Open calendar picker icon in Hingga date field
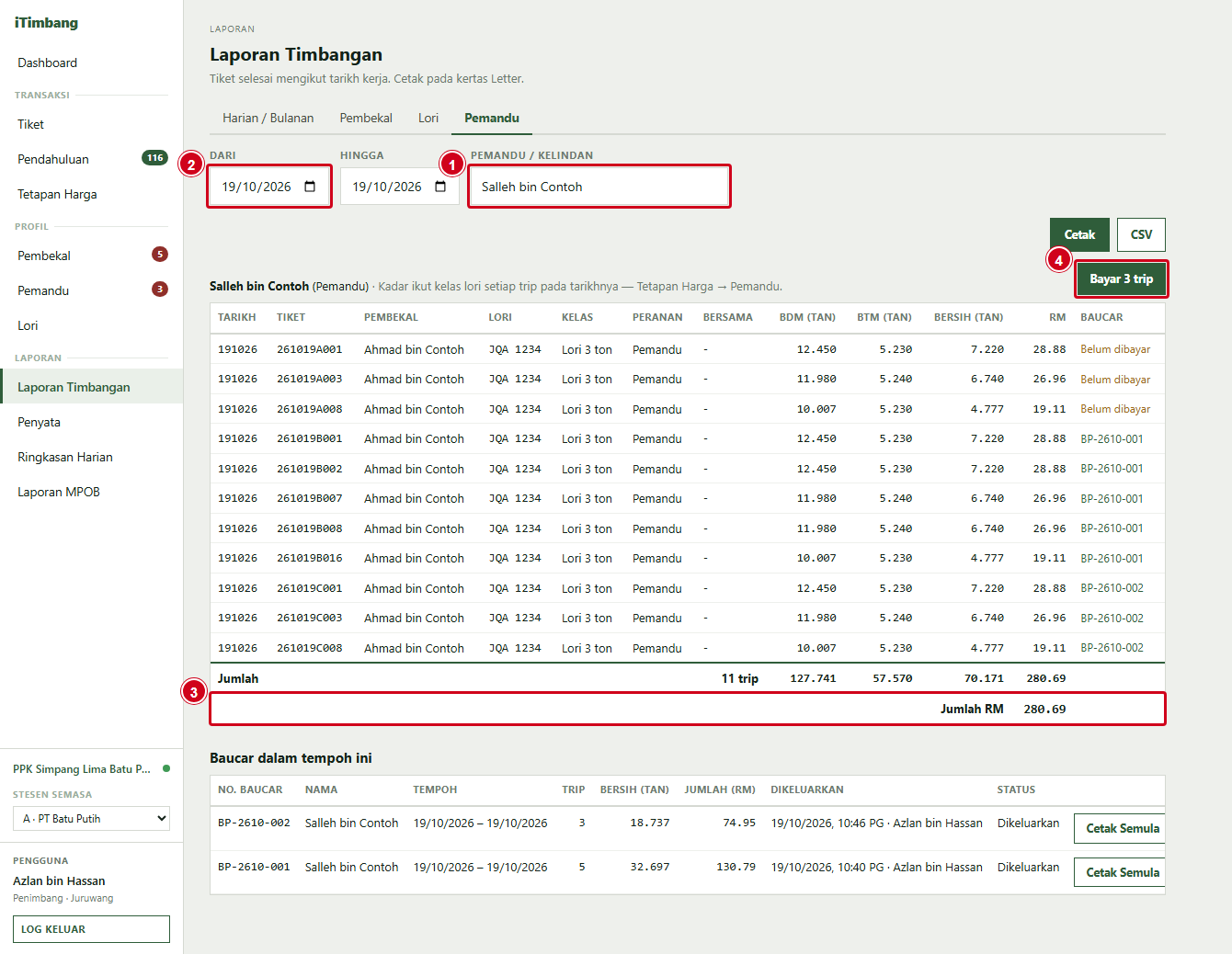Image resolution: width=1232 pixels, height=954 pixels. coord(440,187)
